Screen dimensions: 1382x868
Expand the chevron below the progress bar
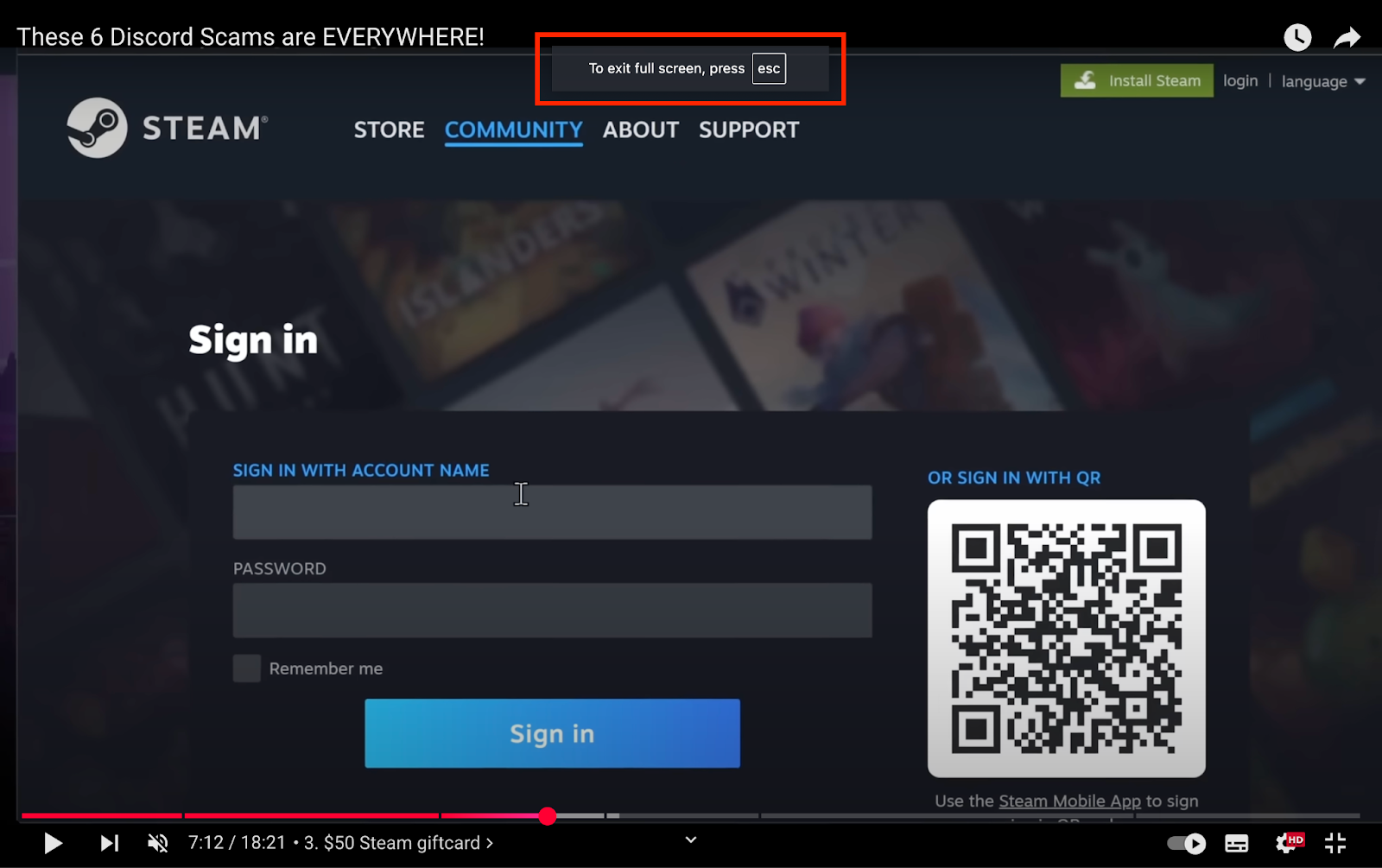pyautogui.click(x=691, y=839)
